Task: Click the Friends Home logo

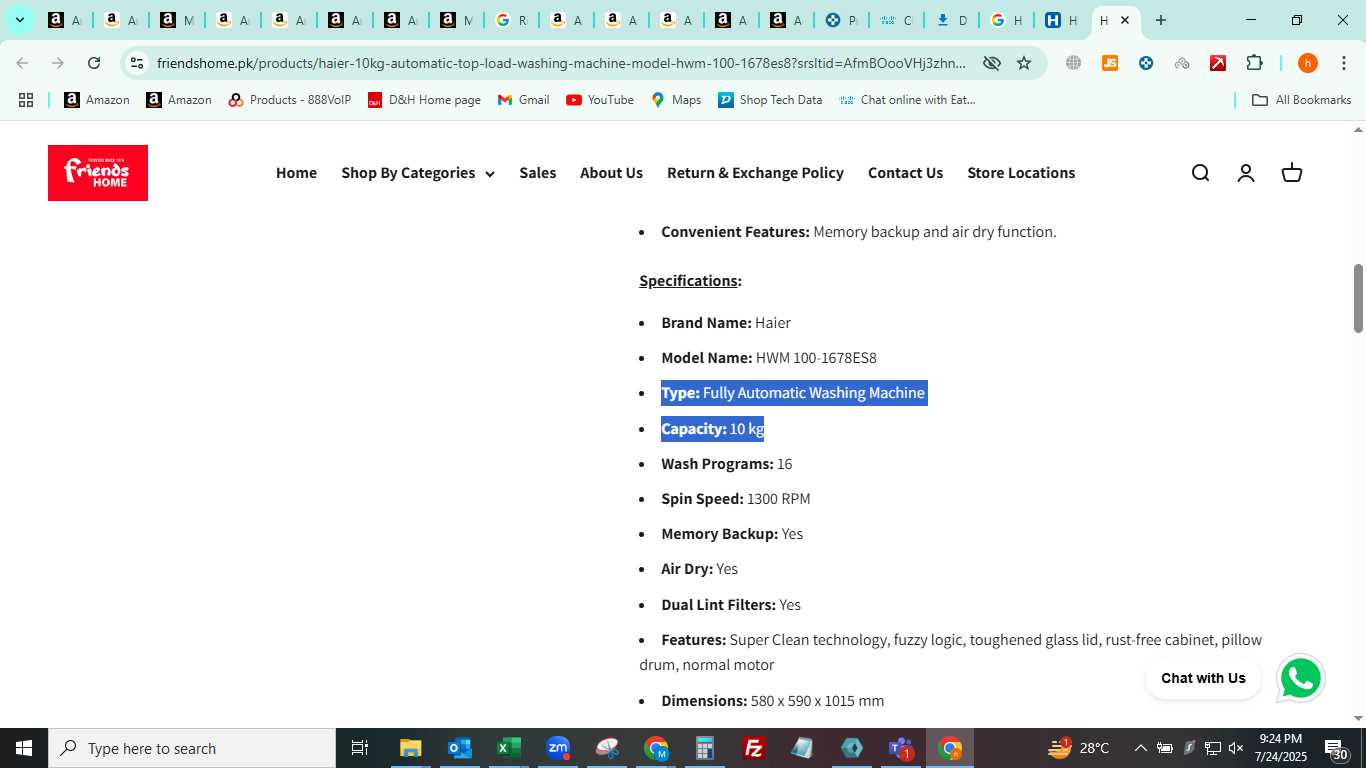Action: (98, 173)
